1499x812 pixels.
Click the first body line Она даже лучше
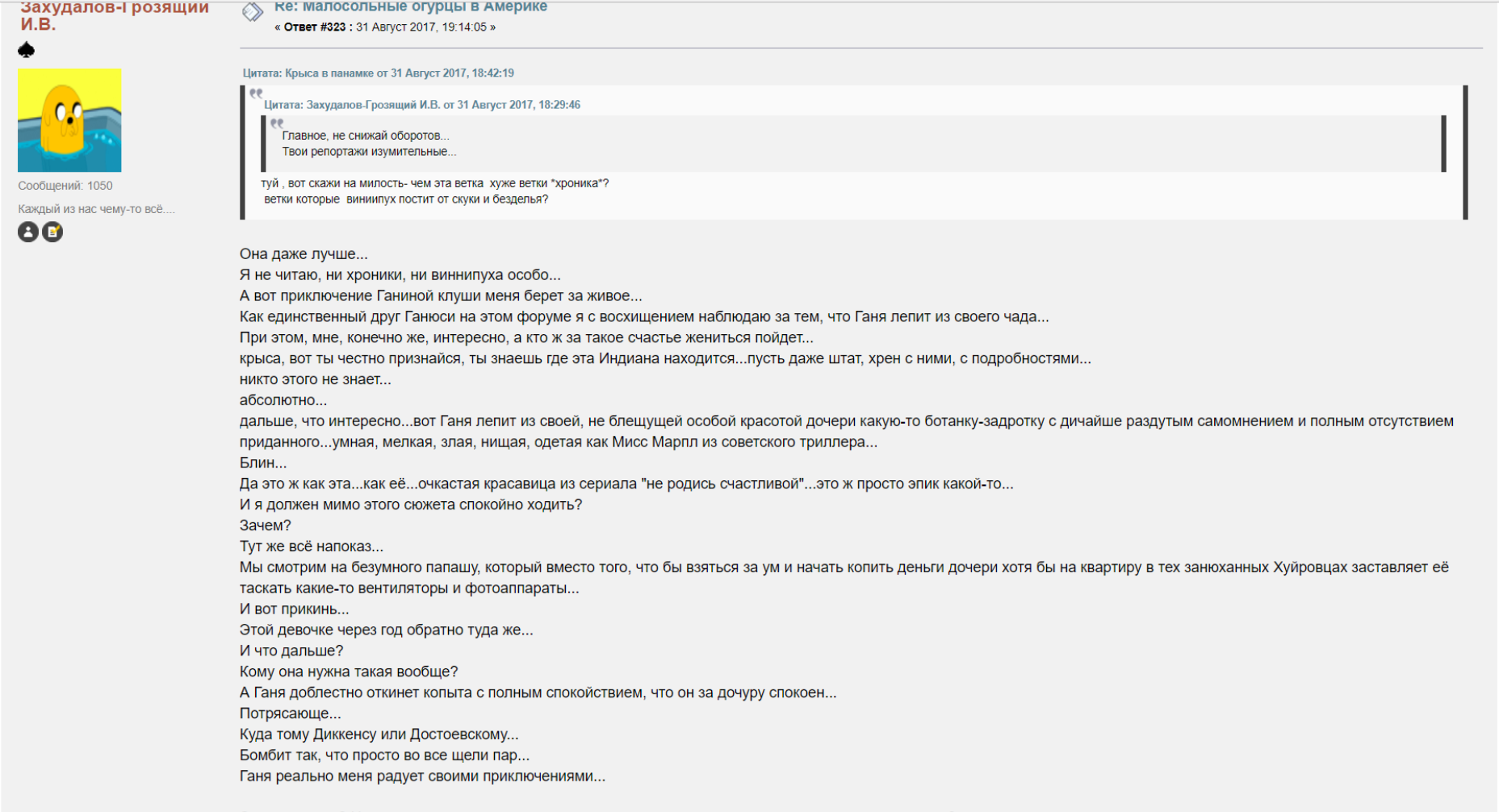coord(304,254)
